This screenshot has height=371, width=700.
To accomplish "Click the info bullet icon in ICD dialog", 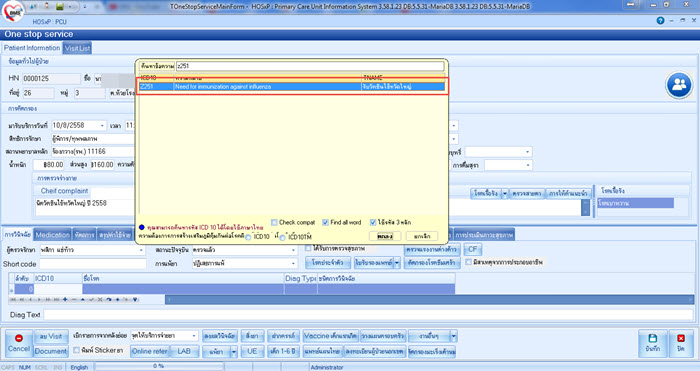I will coord(142,227).
